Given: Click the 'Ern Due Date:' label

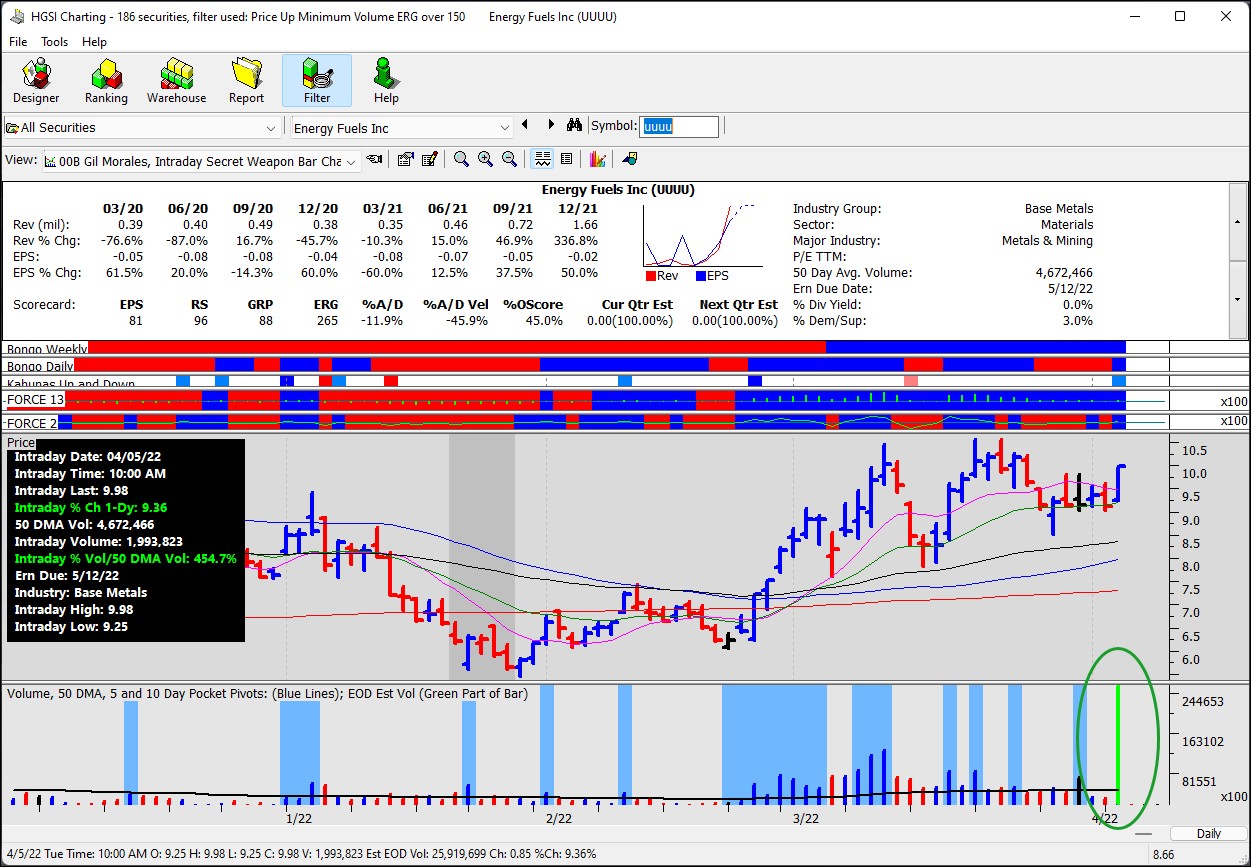Looking at the screenshot, I should [832, 289].
